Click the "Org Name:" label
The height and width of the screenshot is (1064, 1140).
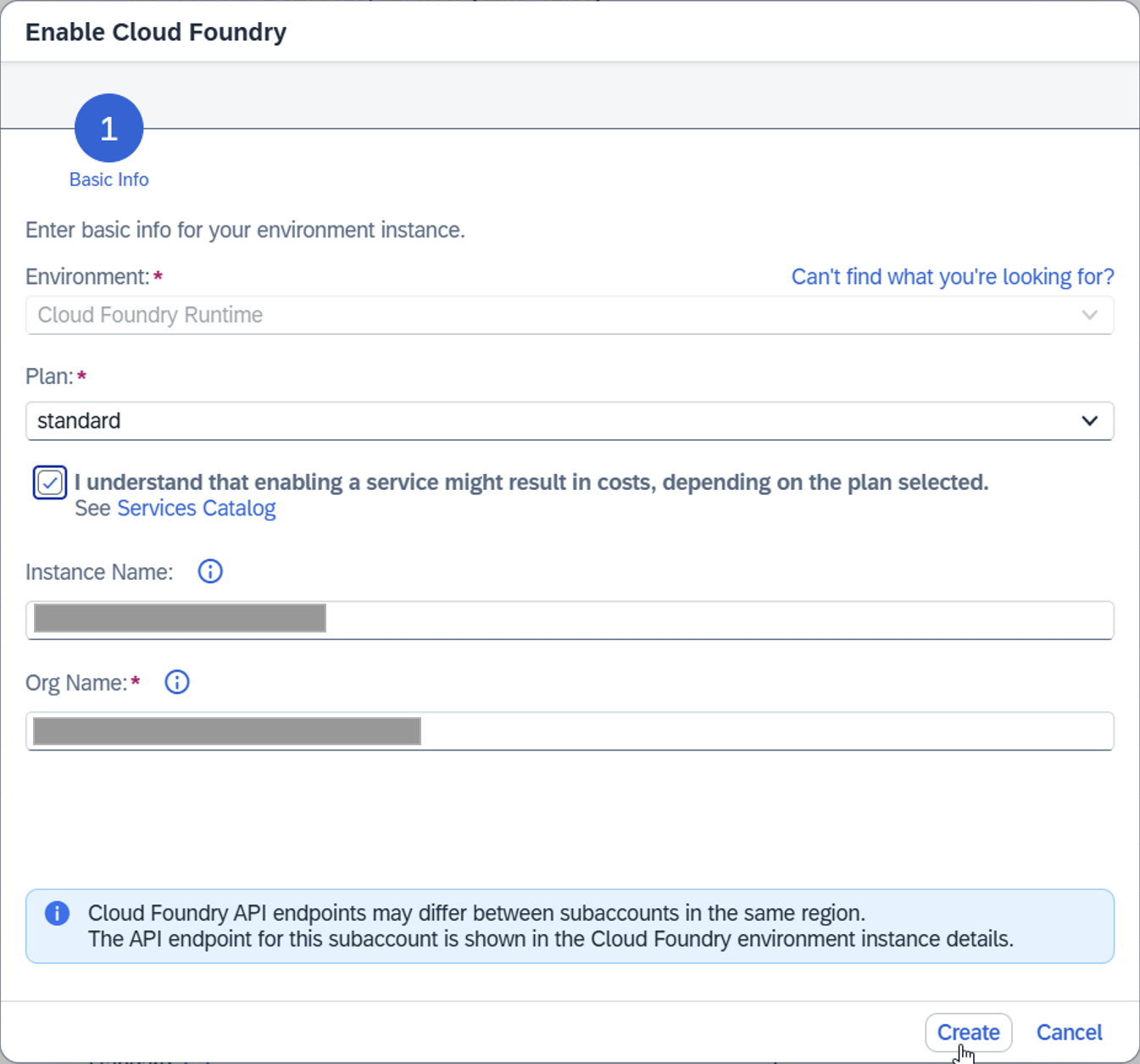pyautogui.click(x=76, y=683)
